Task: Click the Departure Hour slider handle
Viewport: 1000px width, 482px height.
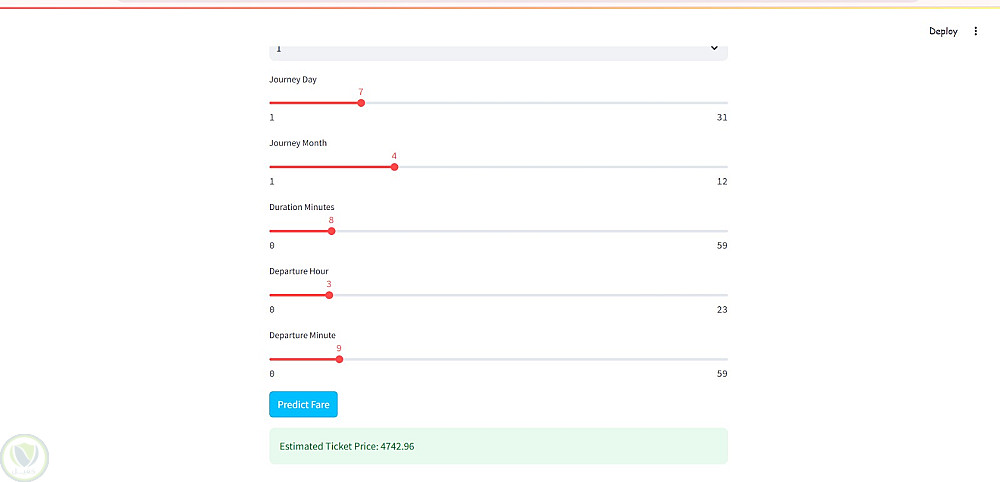Action: (x=329, y=295)
